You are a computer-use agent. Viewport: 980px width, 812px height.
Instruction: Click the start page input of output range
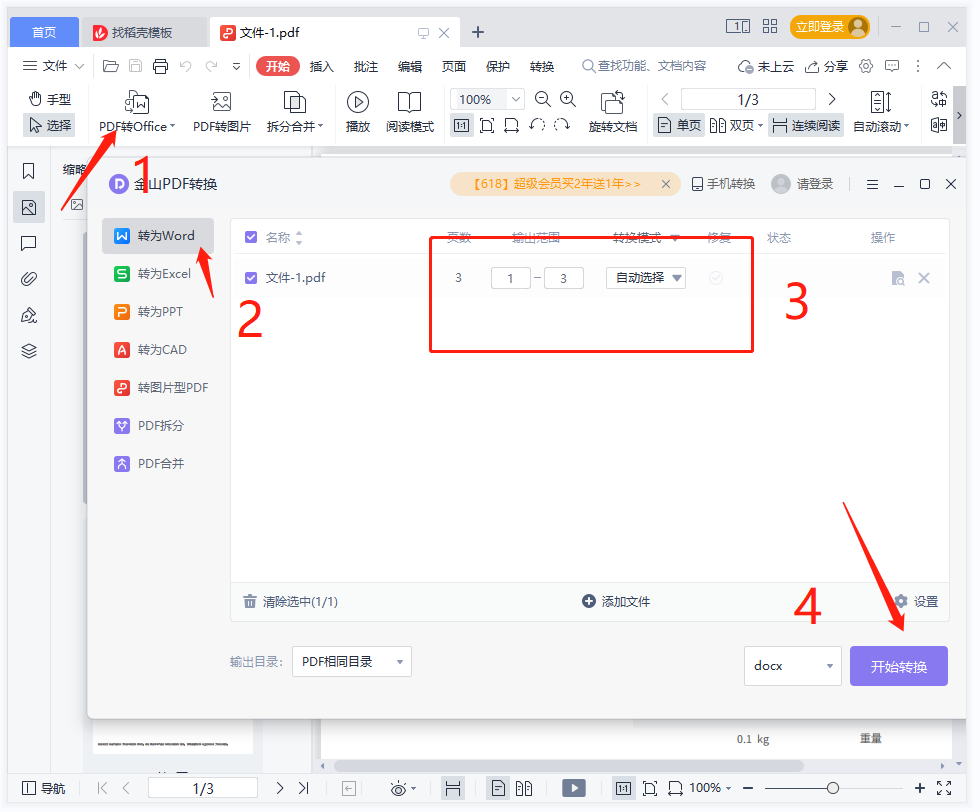pos(511,278)
